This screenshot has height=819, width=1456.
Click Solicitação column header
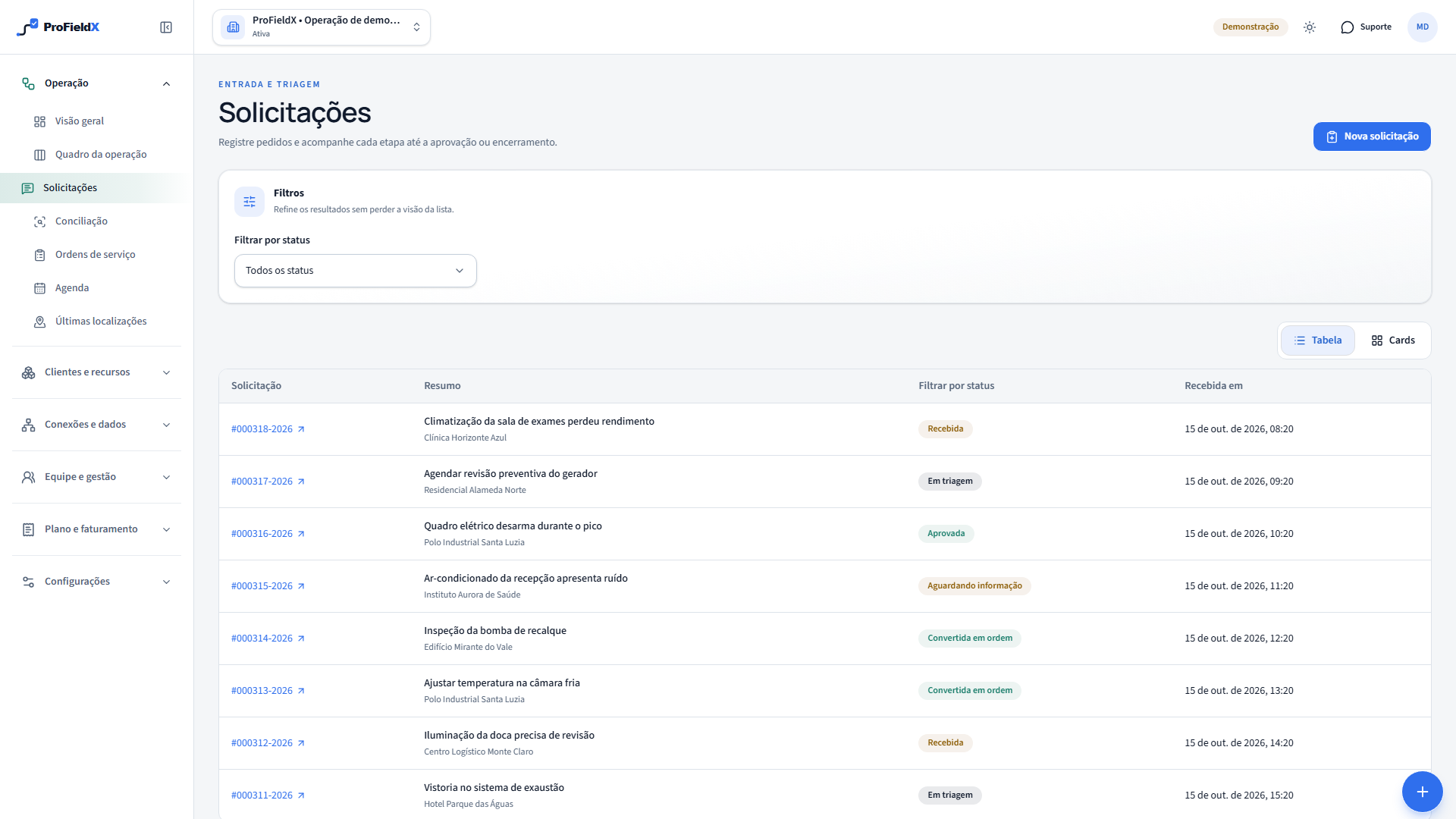[256, 386]
